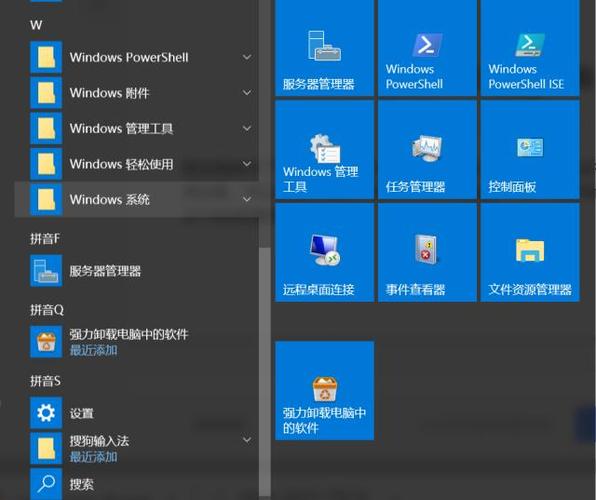This screenshot has width=596, height=500.
Task: Select the 强力卸载电脑中的软件 list entry text
Action: [x=129, y=334]
